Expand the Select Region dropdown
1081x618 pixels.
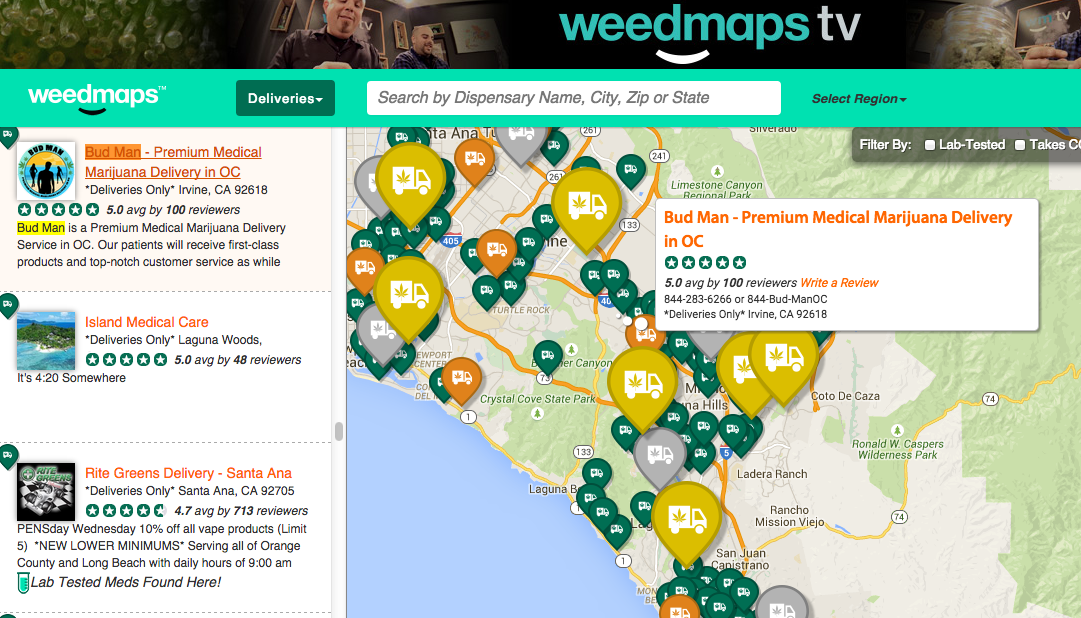[859, 99]
